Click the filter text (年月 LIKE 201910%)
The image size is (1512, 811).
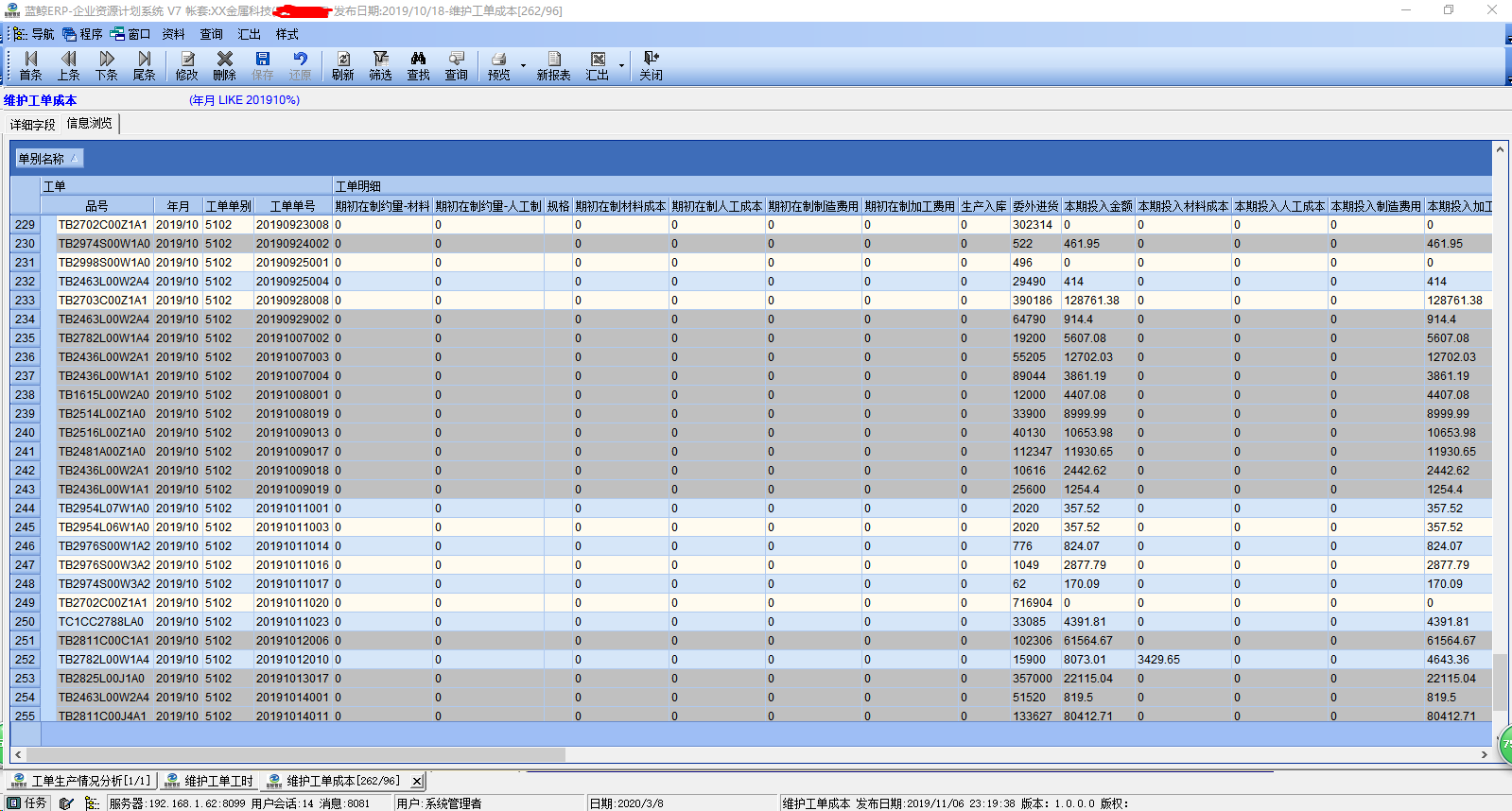point(244,100)
